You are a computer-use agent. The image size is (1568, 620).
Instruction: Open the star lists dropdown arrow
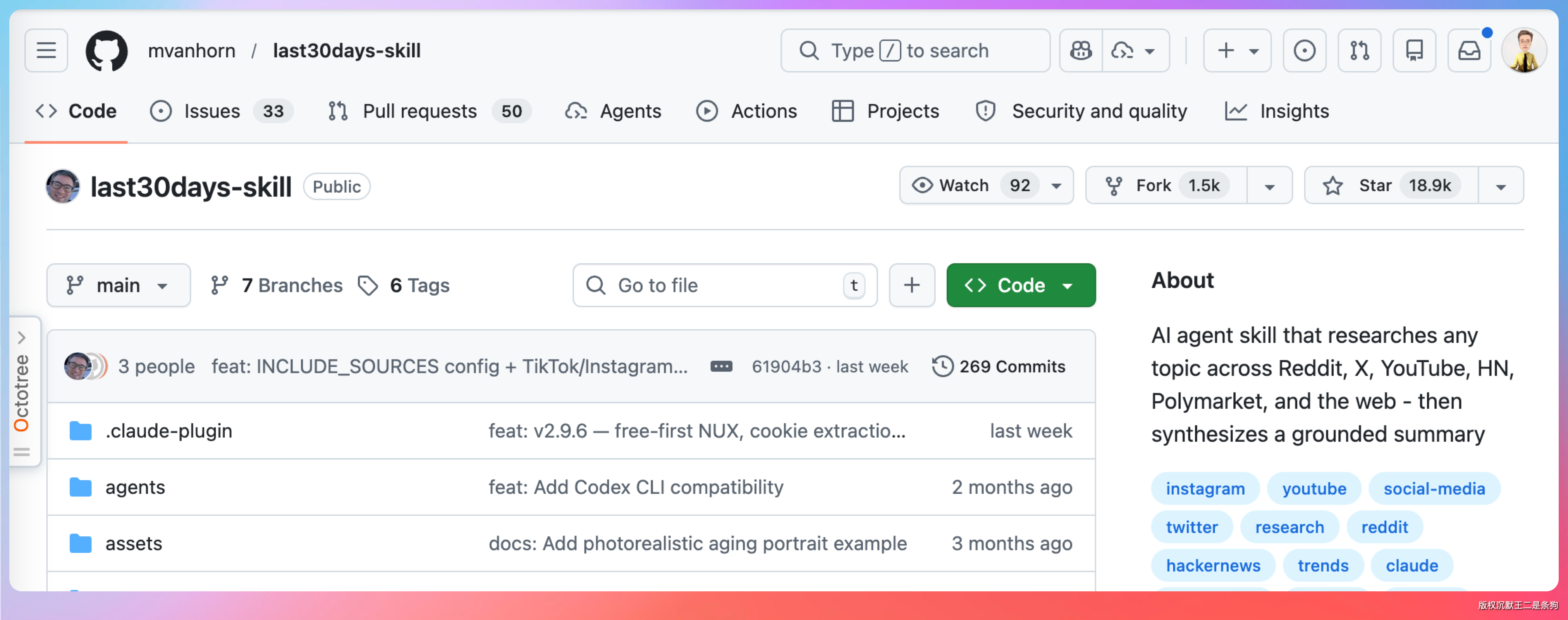click(x=1501, y=186)
